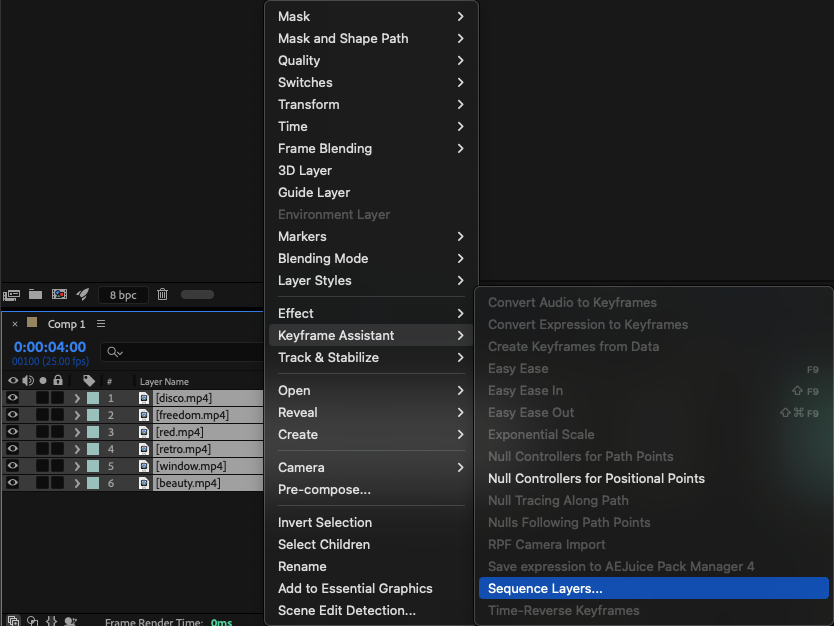Open the Transform submenu
Viewport: 834px width, 626px height.
click(x=371, y=104)
